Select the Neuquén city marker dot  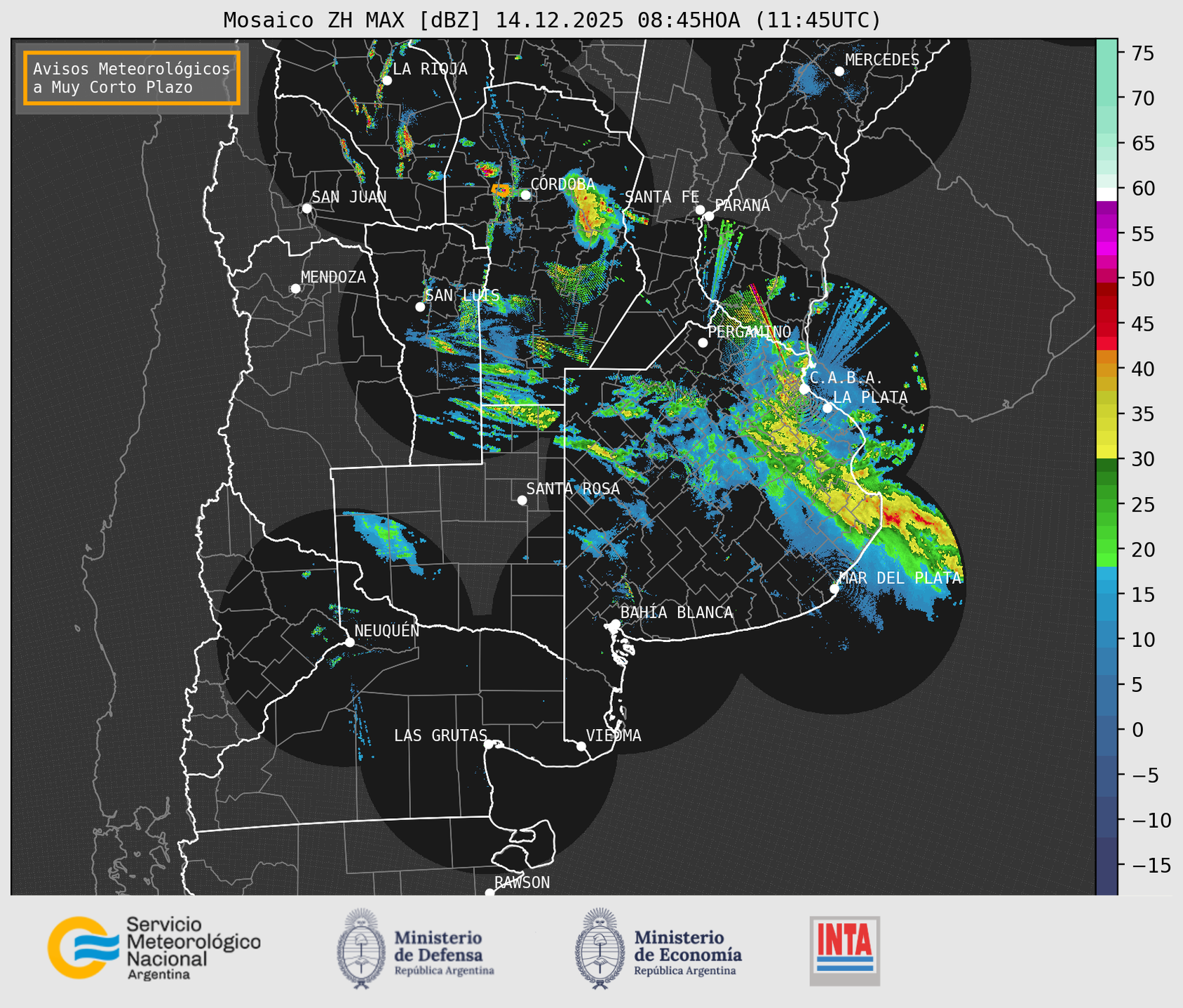(350, 642)
